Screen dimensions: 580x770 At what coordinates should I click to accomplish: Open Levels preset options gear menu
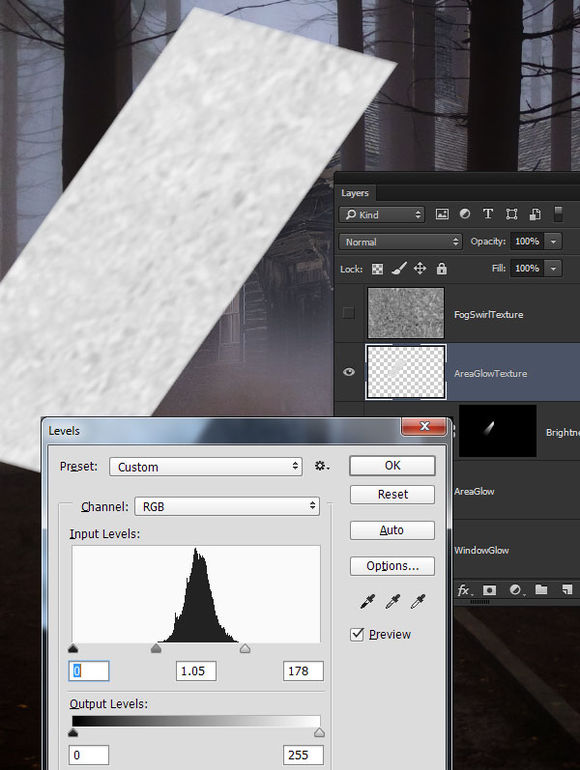(x=322, y=466)
